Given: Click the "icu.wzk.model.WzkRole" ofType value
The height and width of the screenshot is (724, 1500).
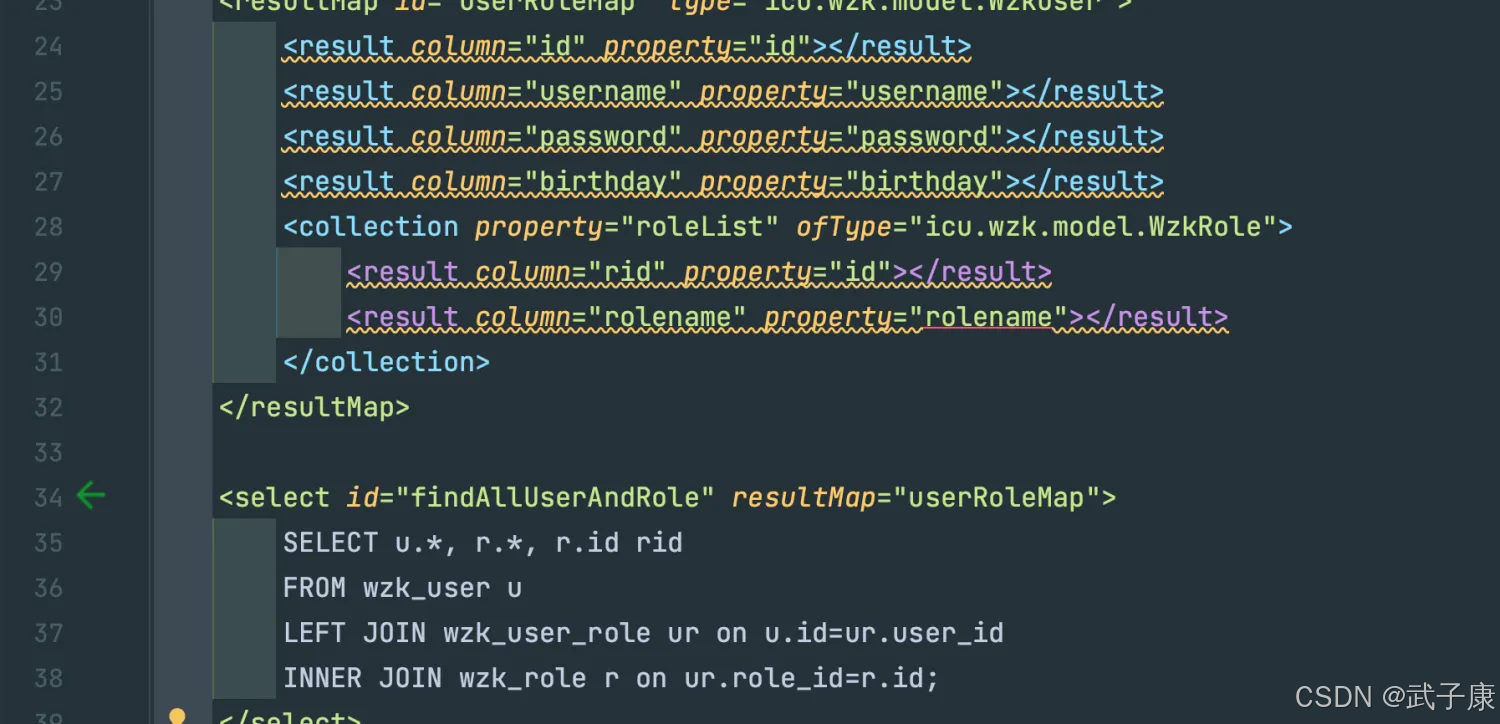Looking at the screenshot, I should 1091,227.
